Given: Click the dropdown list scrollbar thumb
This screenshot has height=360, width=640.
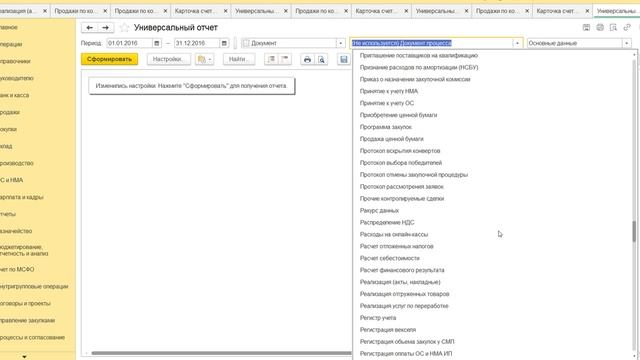Looking at the screenshot, I should [634, 231].
